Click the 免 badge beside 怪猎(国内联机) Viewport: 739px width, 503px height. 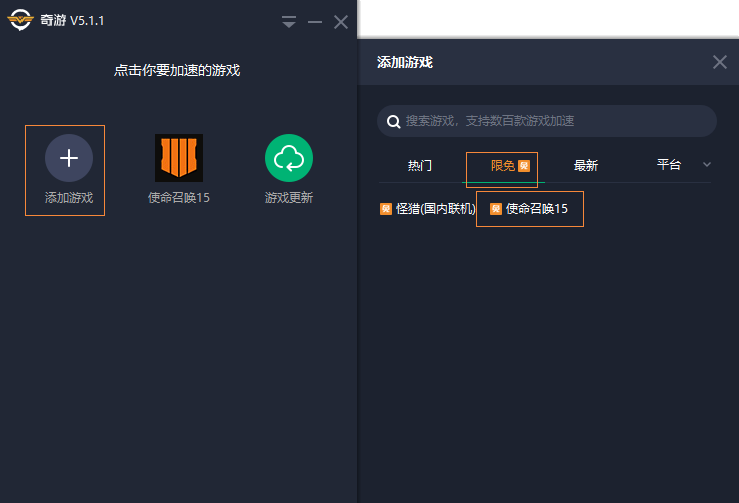[386, 209]
